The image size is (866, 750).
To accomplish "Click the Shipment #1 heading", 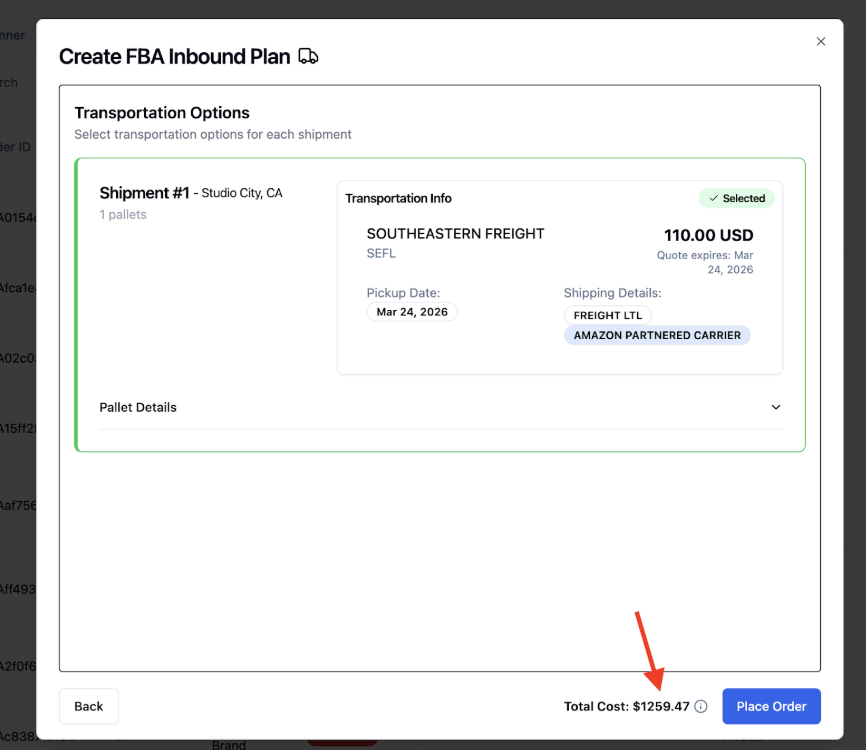I will [144, 193].
